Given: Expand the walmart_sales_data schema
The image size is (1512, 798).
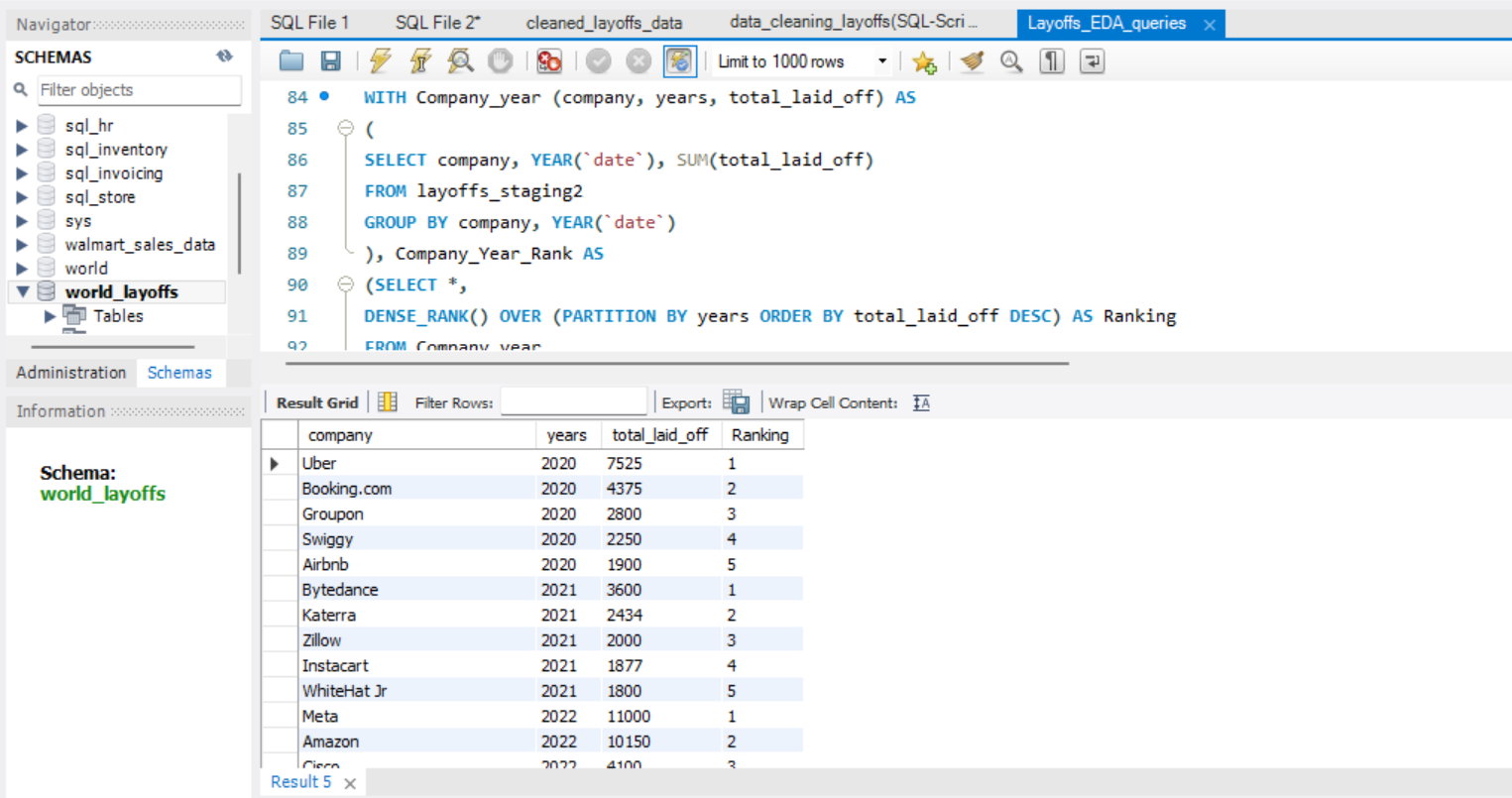Looking at the screenshot, I should (x=22, y=245).
